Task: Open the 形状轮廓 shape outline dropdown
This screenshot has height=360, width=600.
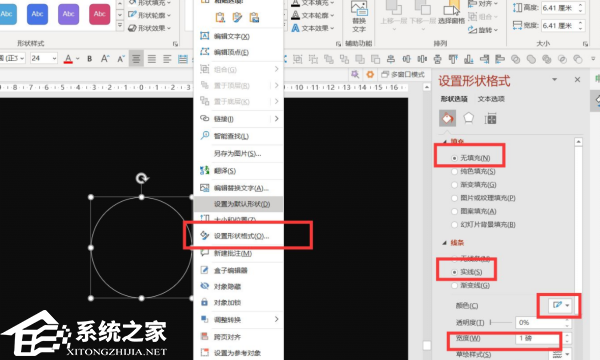Action: tap(149, 15)
